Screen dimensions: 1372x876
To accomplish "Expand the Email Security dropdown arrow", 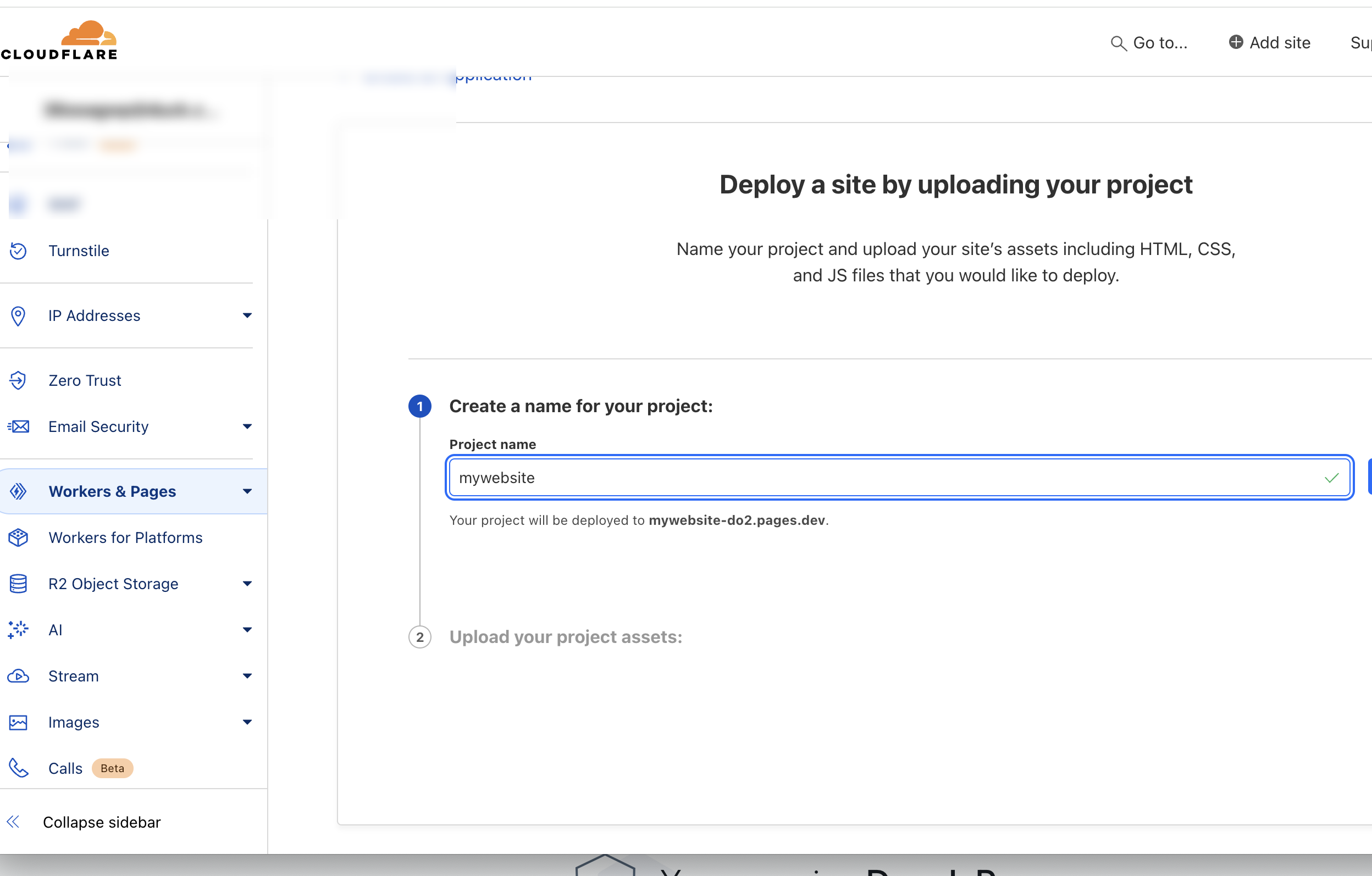I will pos(247,426).
